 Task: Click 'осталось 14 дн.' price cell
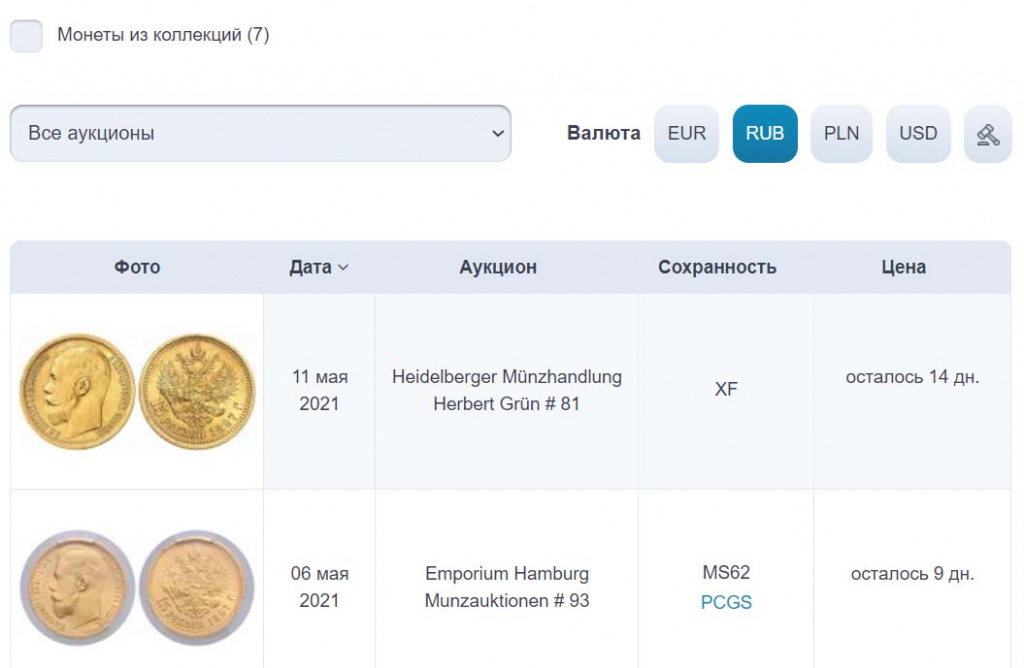[x=912, y=378]
